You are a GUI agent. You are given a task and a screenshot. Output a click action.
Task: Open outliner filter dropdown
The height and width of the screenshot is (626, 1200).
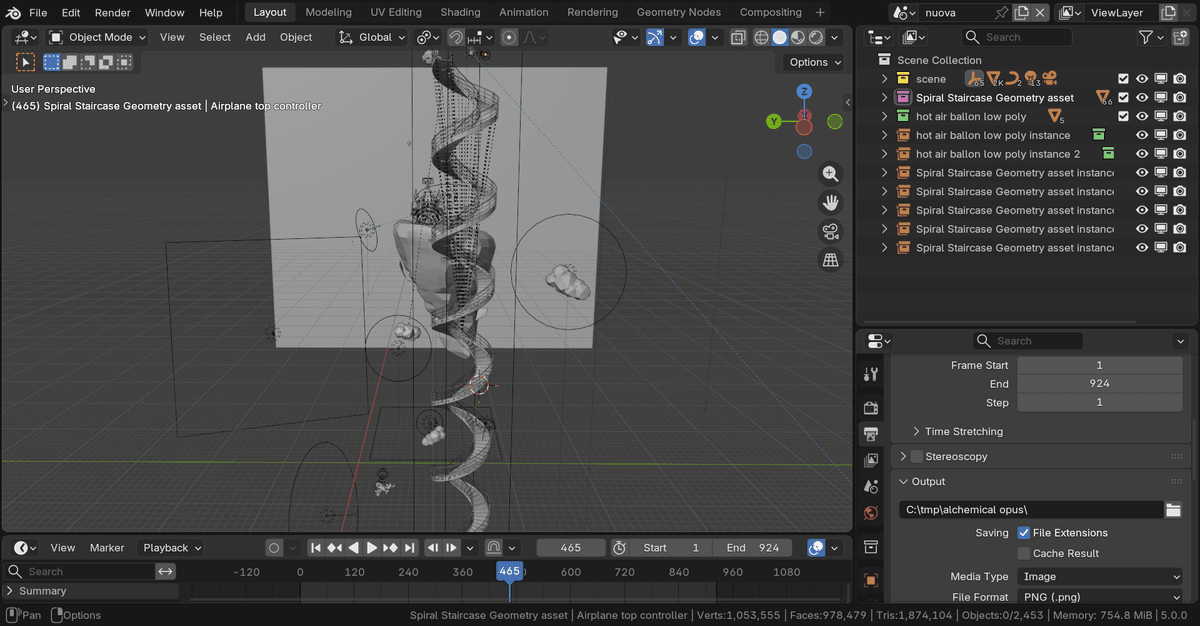point(1151,37)
